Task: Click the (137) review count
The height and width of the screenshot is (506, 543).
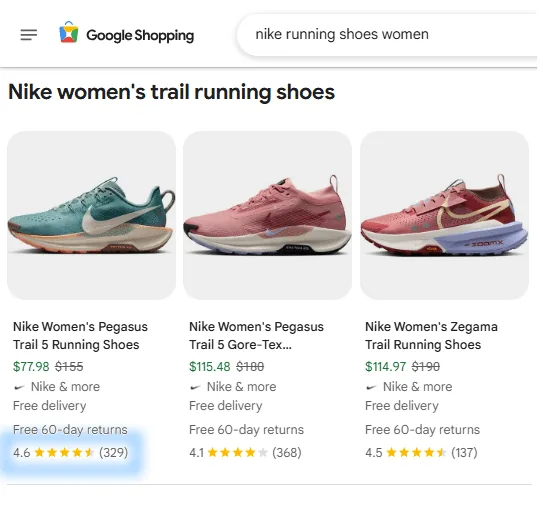Action: [x=464, y=452]
